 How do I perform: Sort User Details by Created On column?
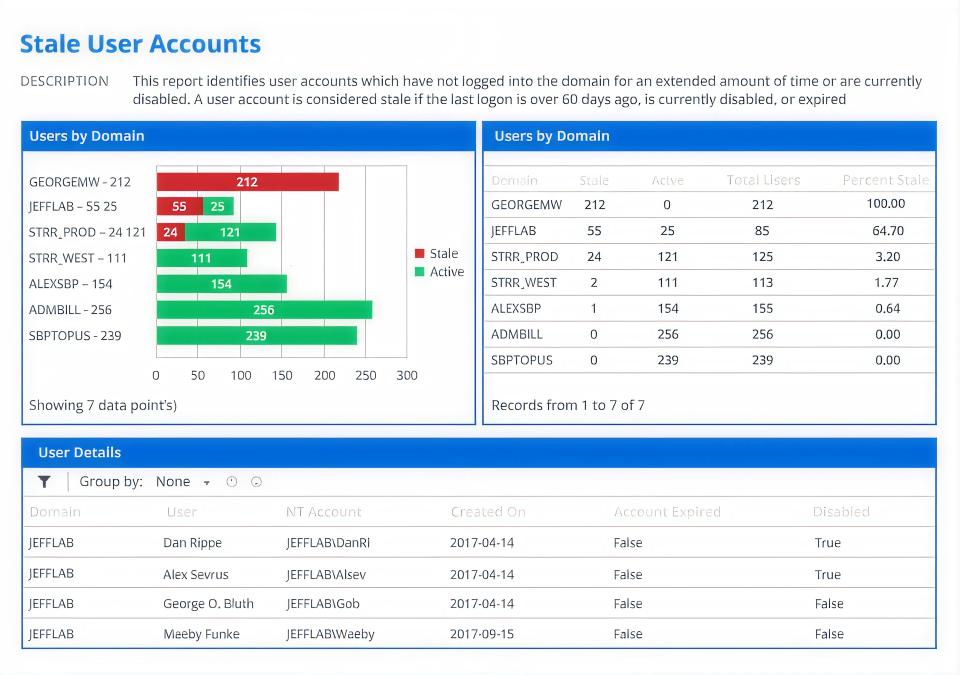click(488, 512)
